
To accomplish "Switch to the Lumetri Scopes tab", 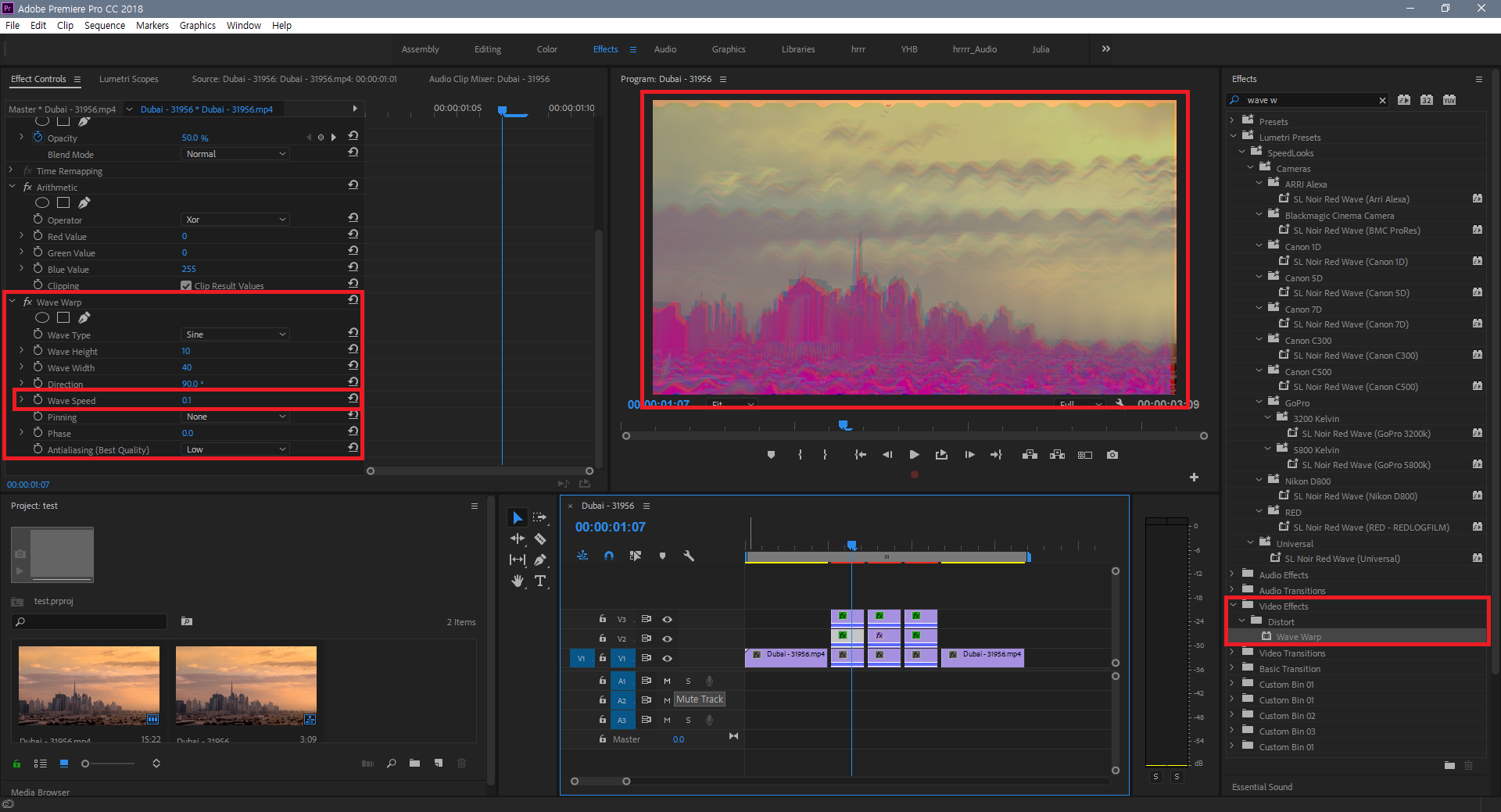I will (x=129, y=79).
